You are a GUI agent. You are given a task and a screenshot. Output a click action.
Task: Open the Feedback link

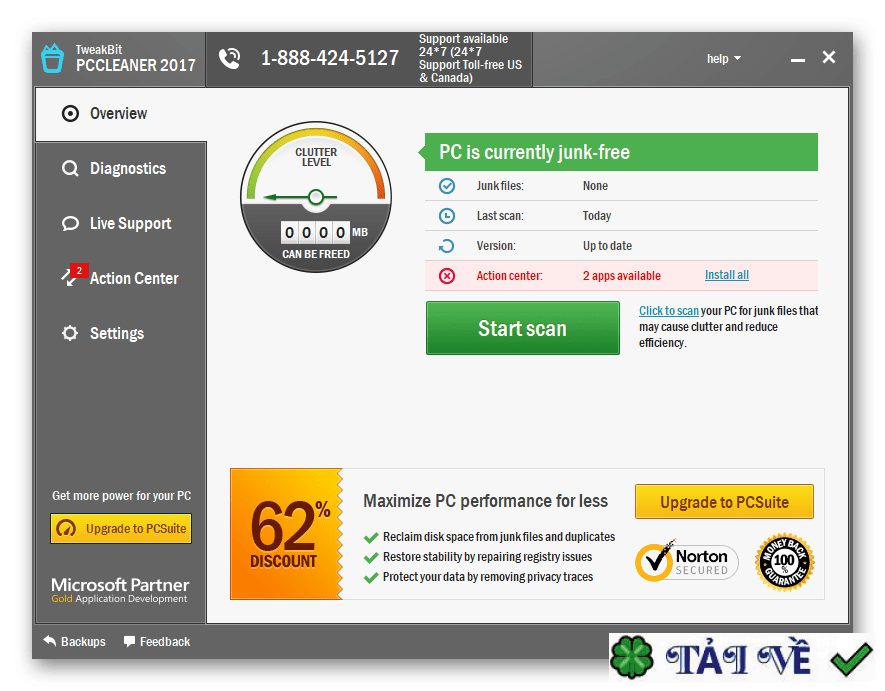coord(157,641)
